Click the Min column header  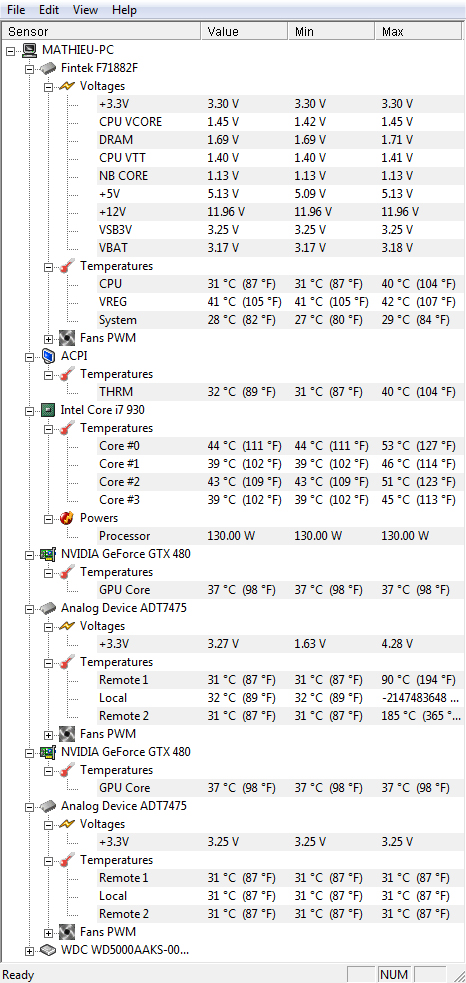332,31
